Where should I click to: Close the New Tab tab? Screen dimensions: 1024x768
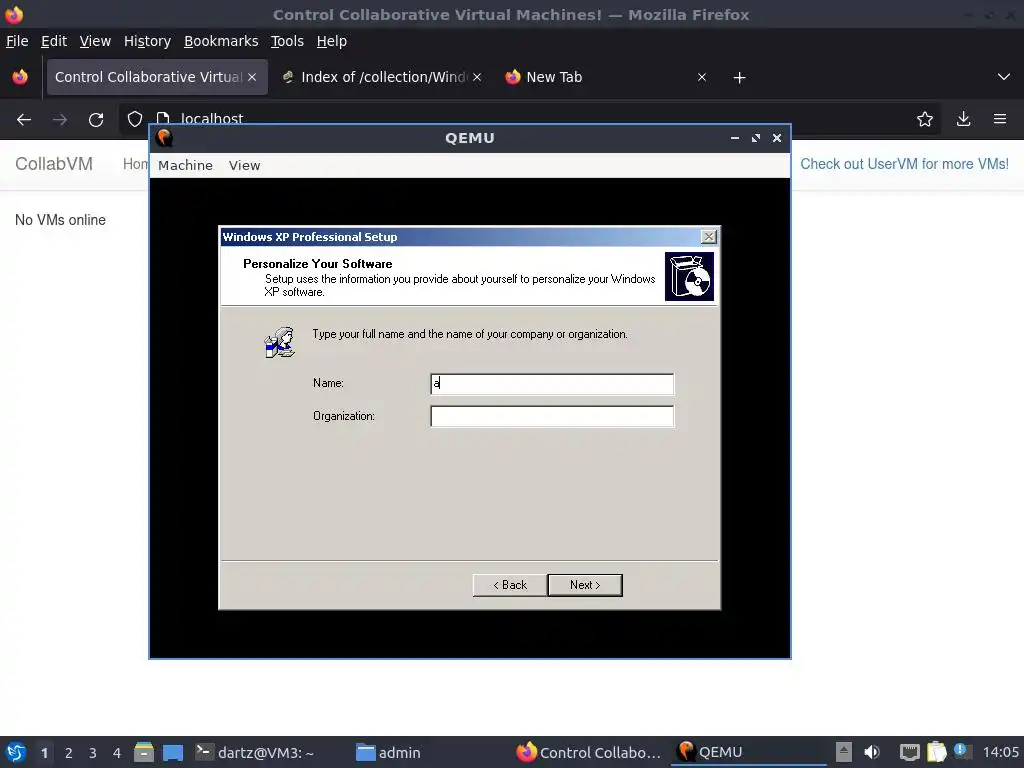[x=702, y=77]
